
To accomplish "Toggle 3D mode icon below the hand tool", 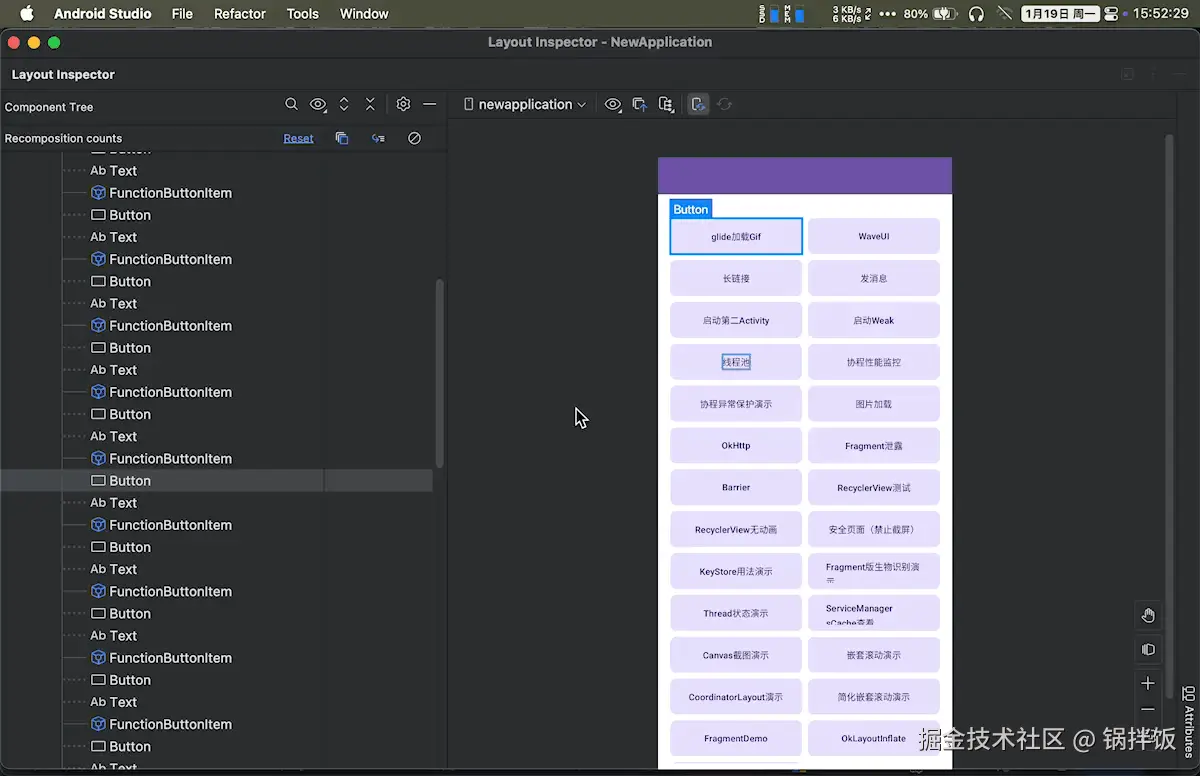I will [x=1148, y=649].
